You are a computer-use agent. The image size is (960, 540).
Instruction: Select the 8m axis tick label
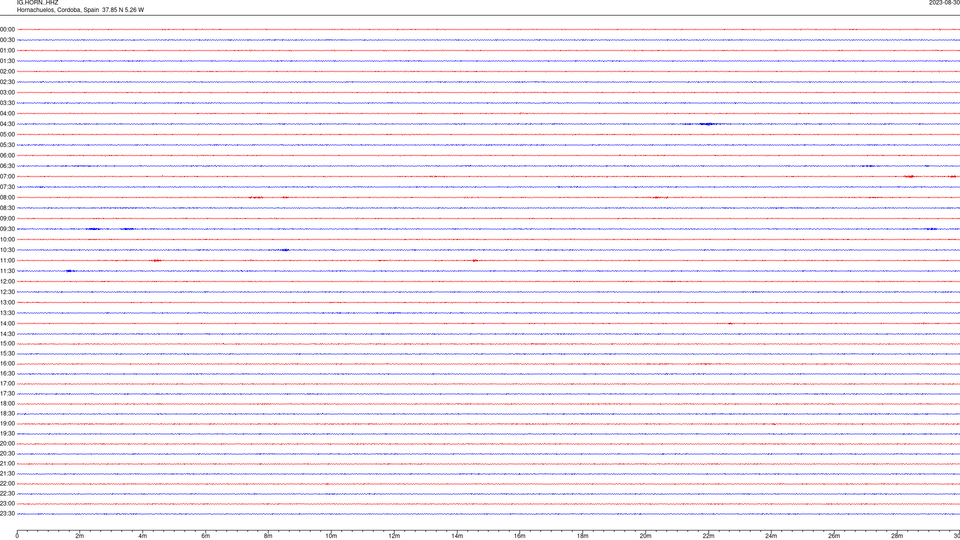pos(268,536)
